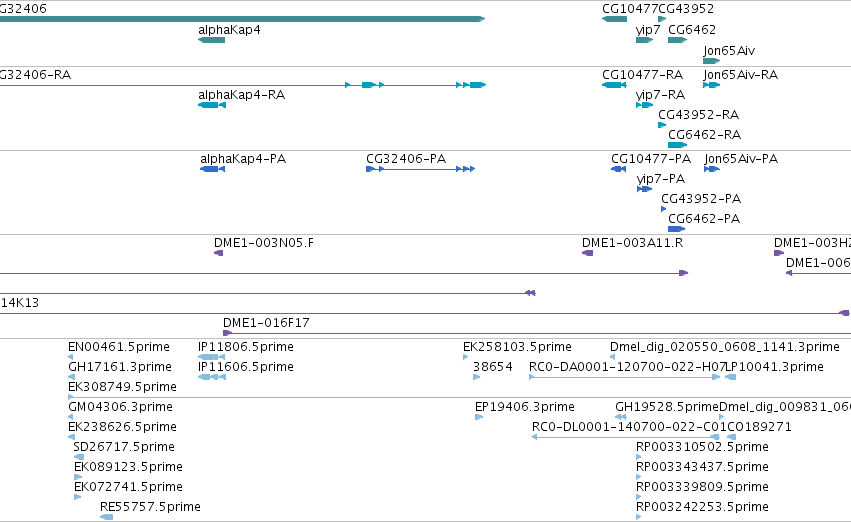
Task: Click the CG32406-RA transcript label
Action: pos(35,74)
